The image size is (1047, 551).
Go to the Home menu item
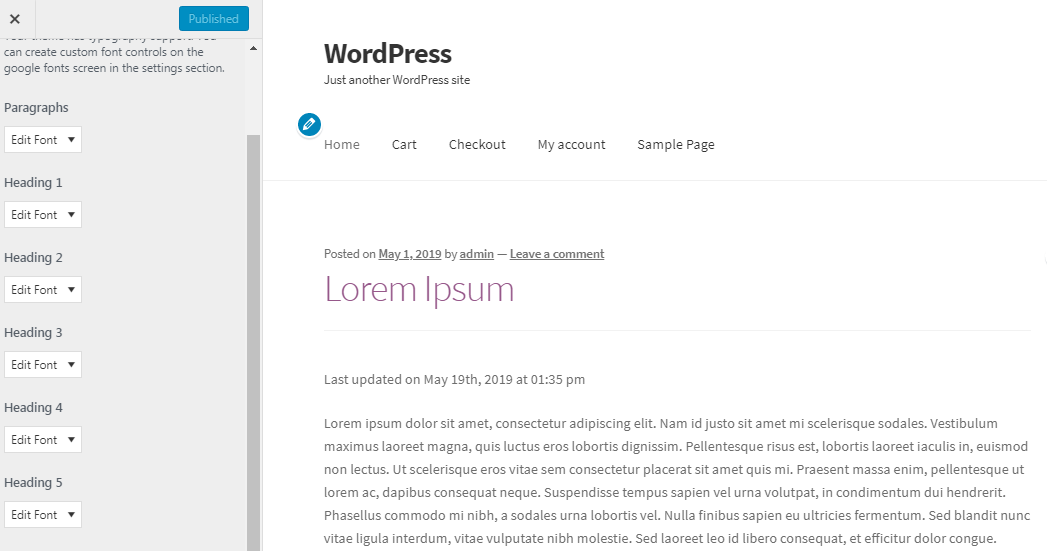[x=342, y=144]
